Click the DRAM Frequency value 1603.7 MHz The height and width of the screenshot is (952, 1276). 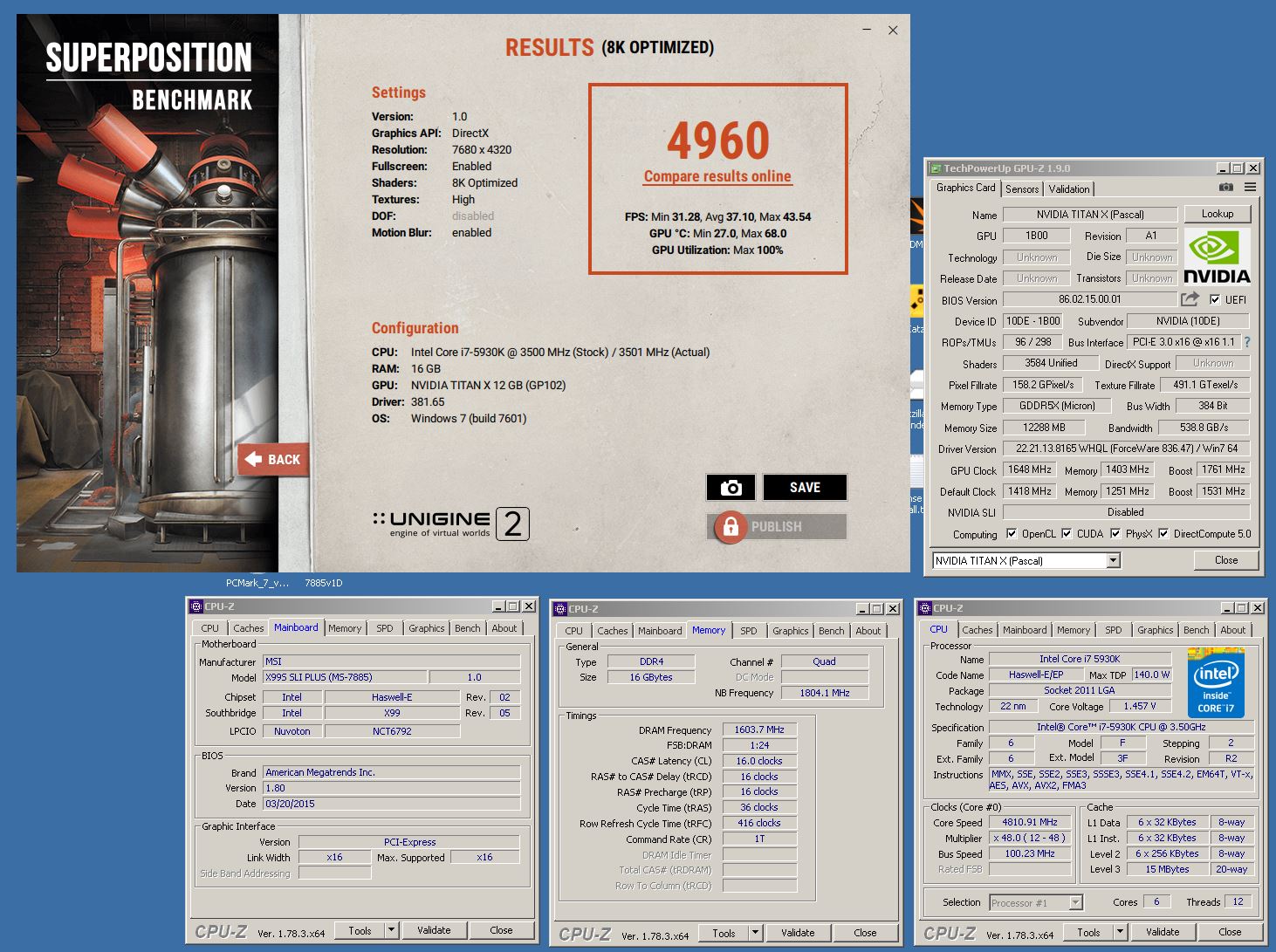click(759, 729)
